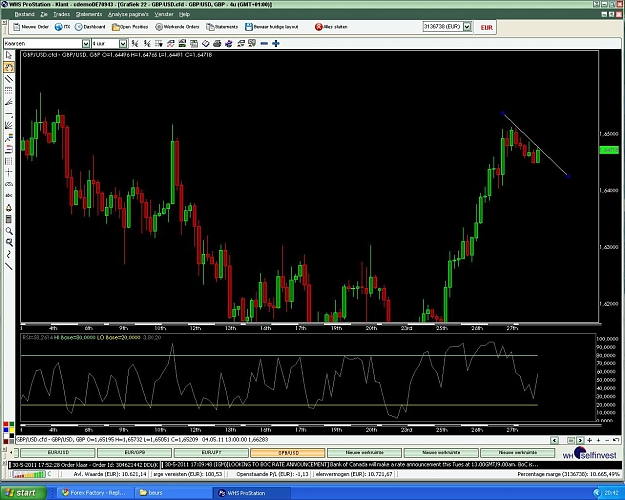Viewport: 625px width, 500px height.
Task: Click the alarm bell tool
Action: [9, 208]
